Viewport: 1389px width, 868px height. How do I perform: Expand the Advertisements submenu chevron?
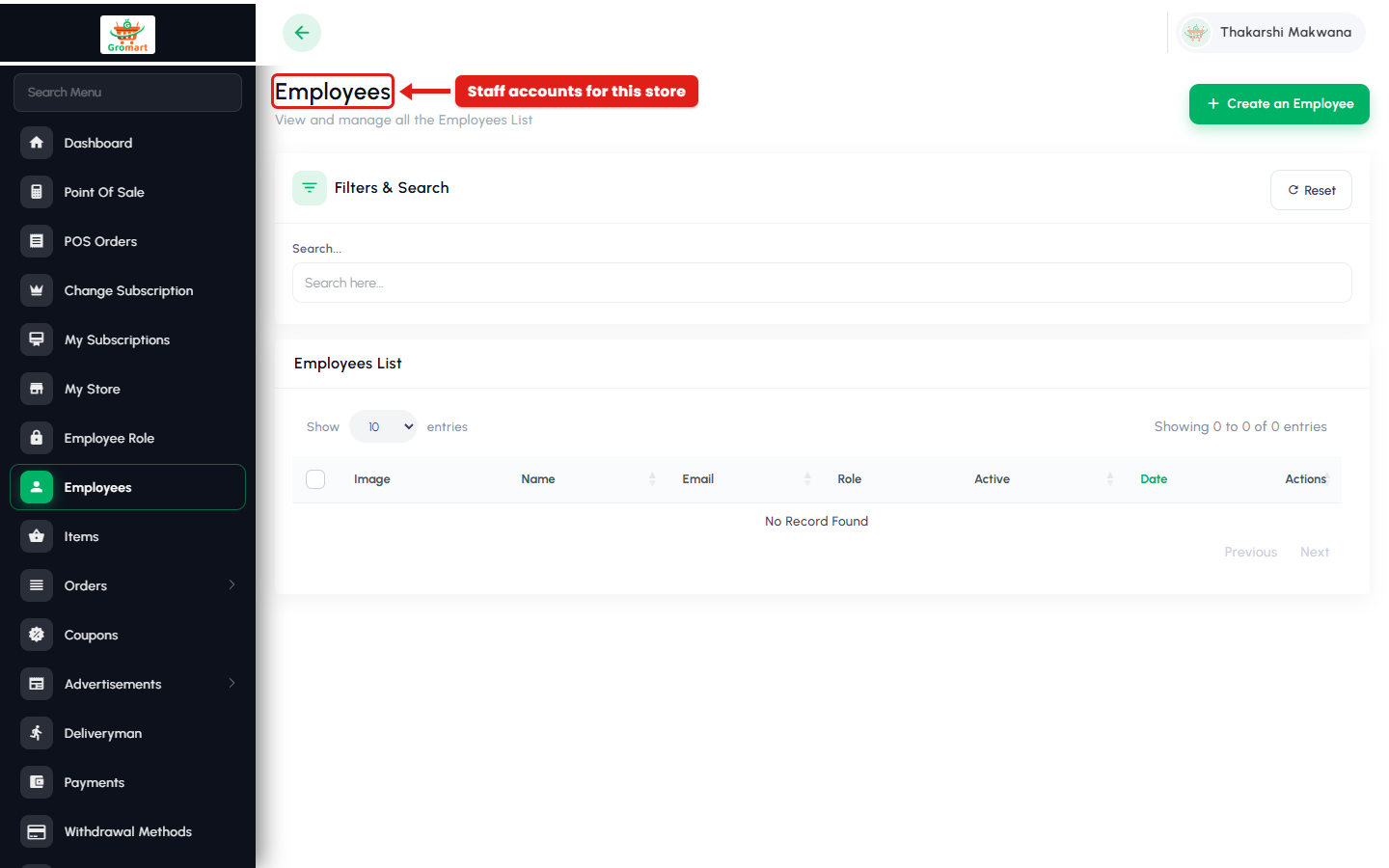(232, 683)
